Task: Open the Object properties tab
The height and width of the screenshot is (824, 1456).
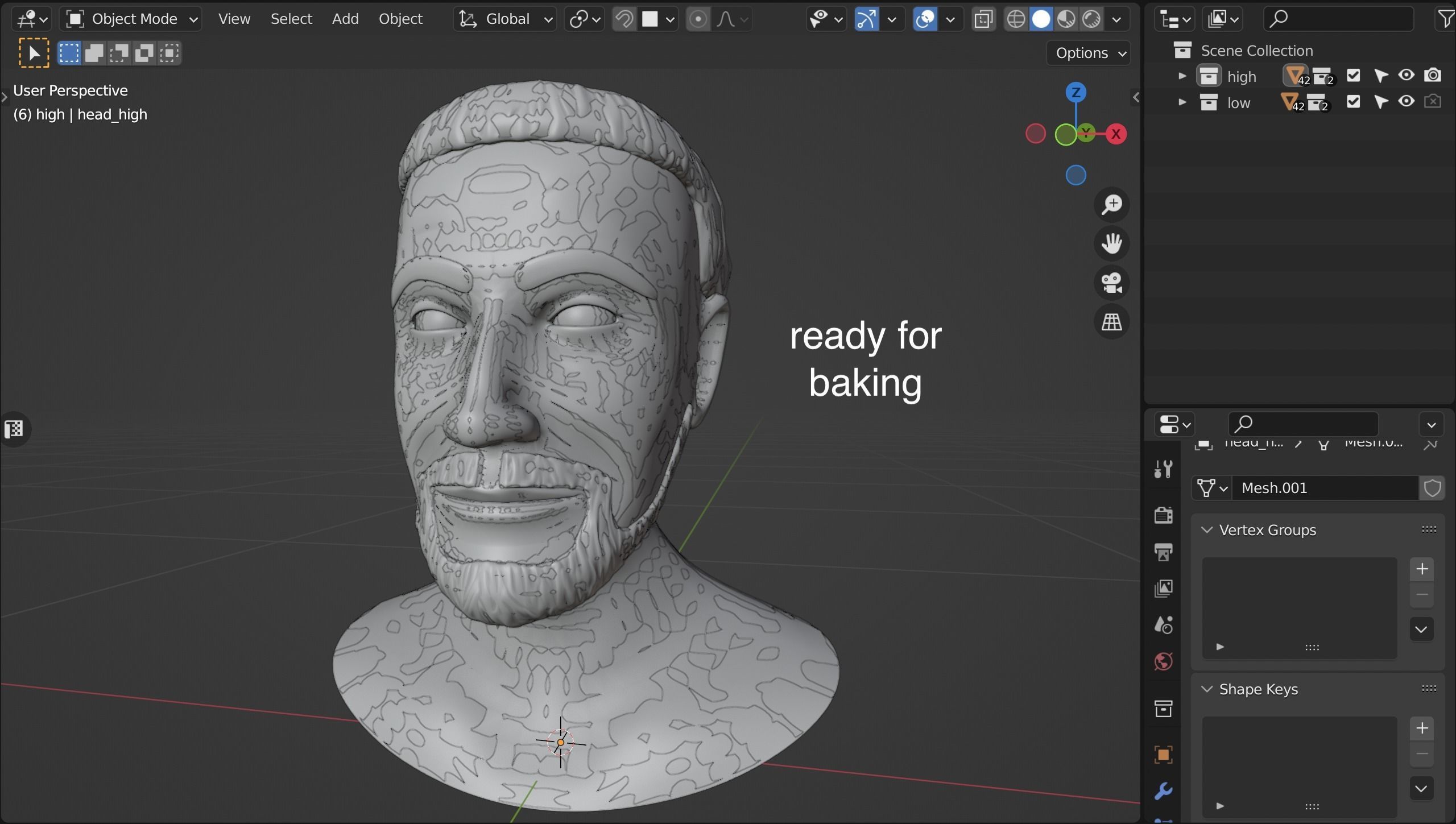Action: (x=1163, y=755)
